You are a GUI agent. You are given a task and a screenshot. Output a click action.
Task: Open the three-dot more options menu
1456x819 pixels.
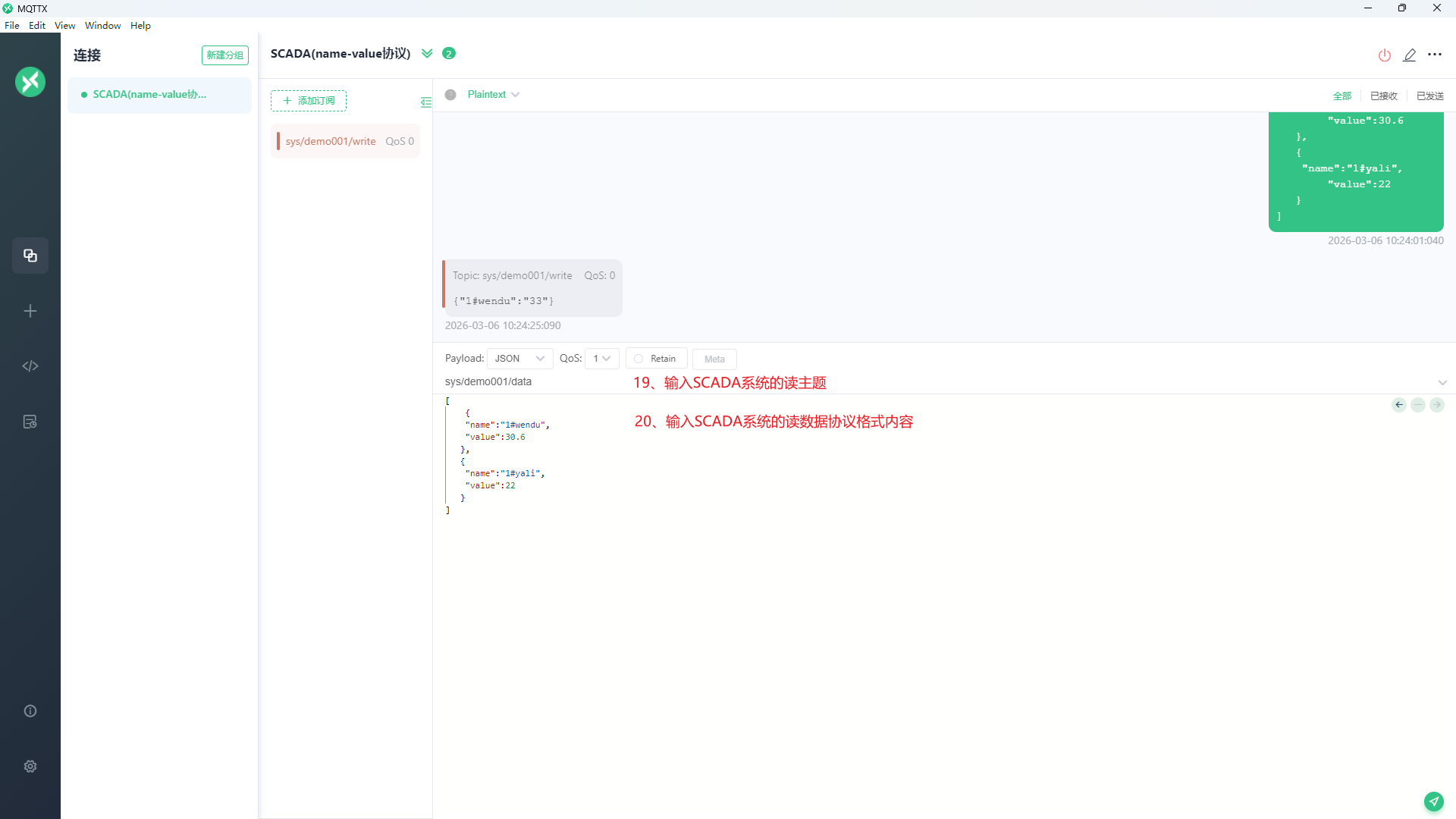1435,55
